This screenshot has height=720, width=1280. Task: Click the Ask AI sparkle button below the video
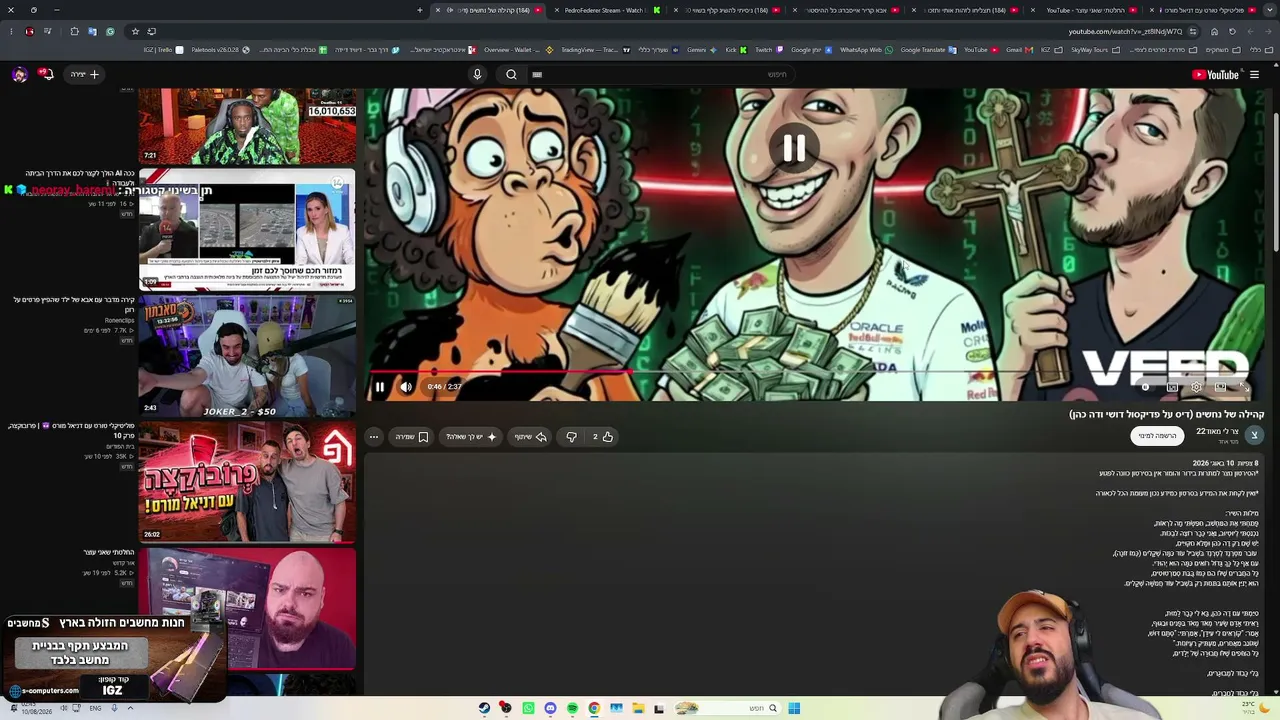pos(471,437)
